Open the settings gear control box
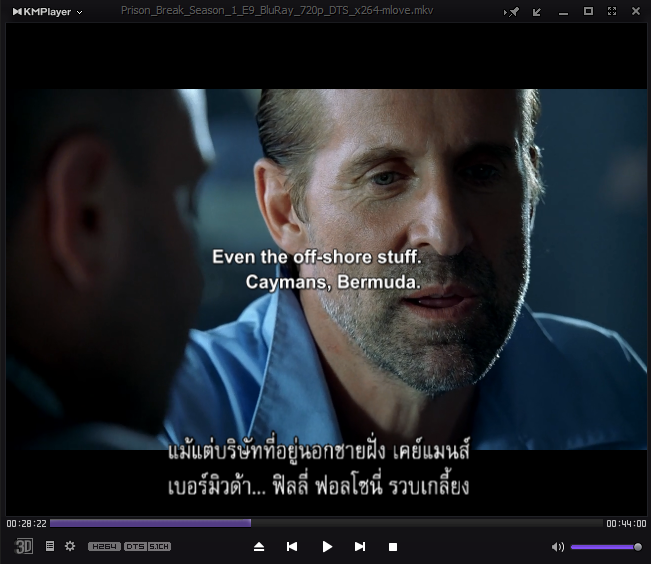 pyautogui.click(x=70, y=546)
